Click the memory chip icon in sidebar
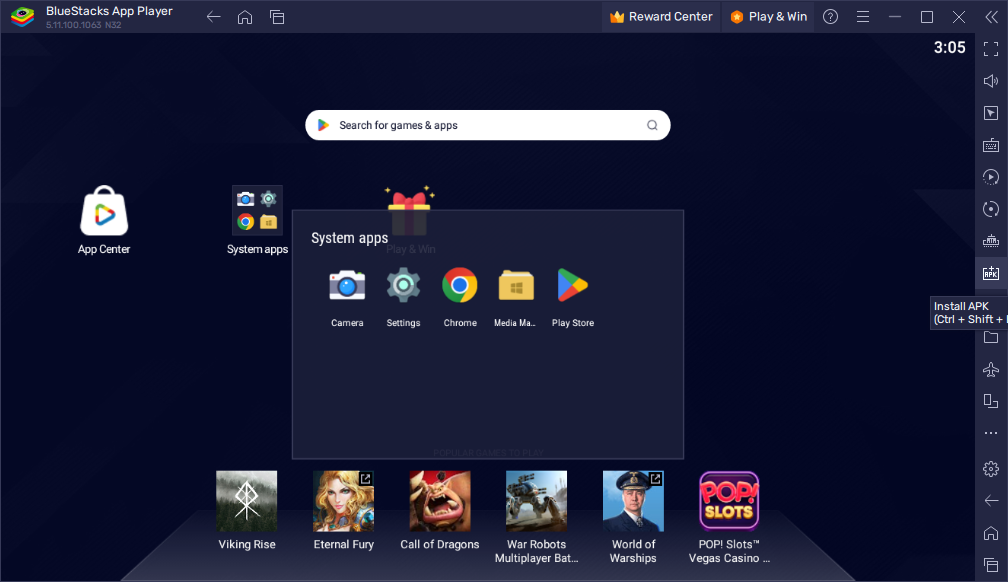 [x=991, y=241]
